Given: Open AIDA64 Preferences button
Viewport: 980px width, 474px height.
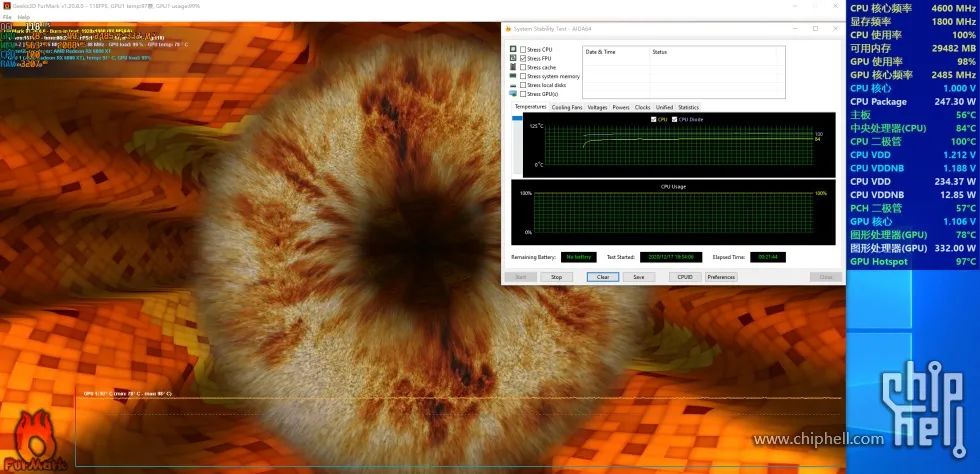Looking at the screenshot, I should pos(721,277).
